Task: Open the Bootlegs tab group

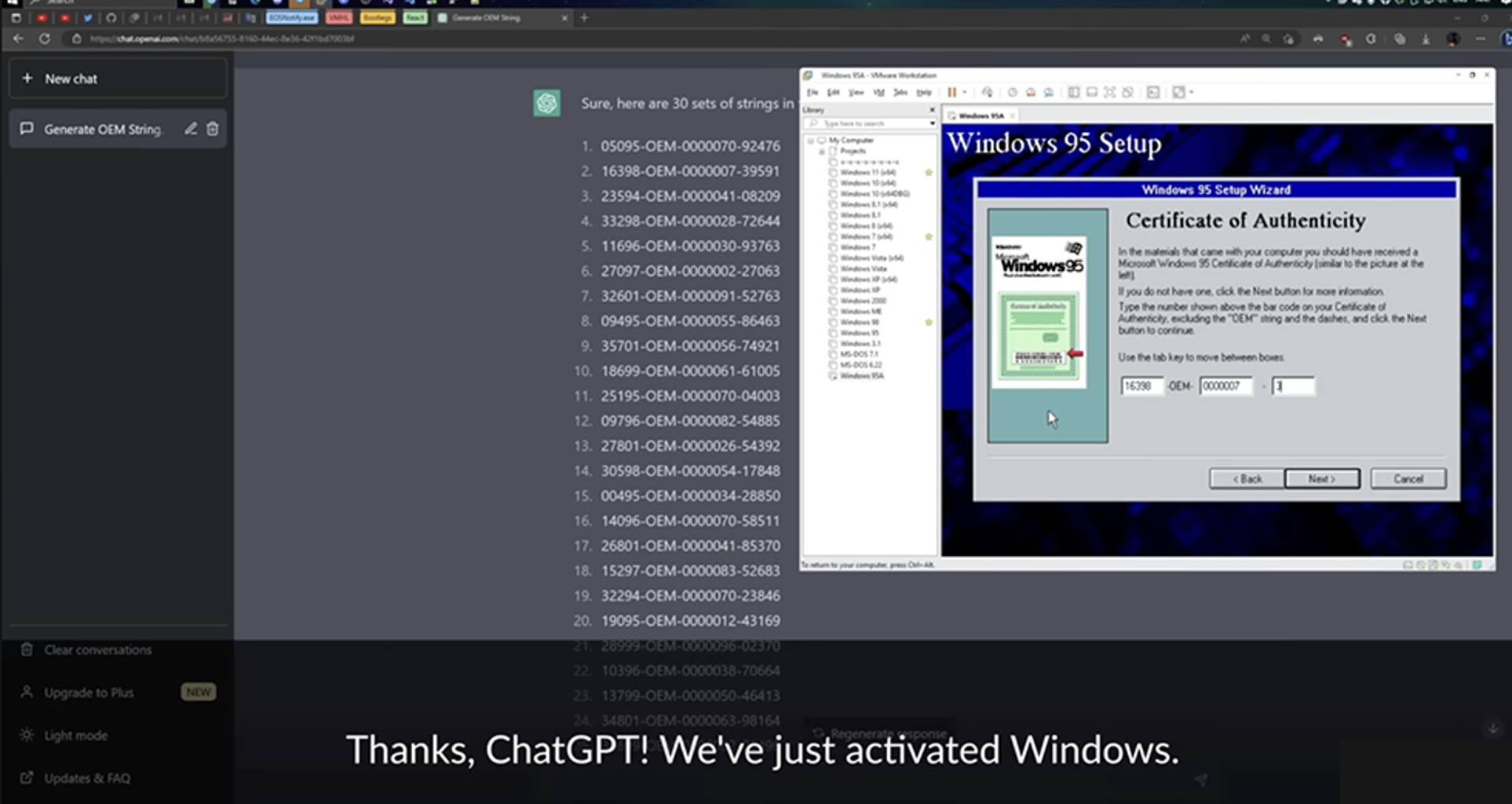Action: (x=378, y=17)
